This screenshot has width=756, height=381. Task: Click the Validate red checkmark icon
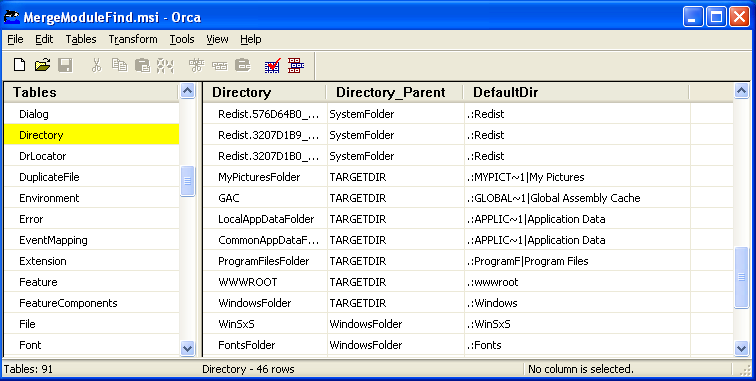272,65
